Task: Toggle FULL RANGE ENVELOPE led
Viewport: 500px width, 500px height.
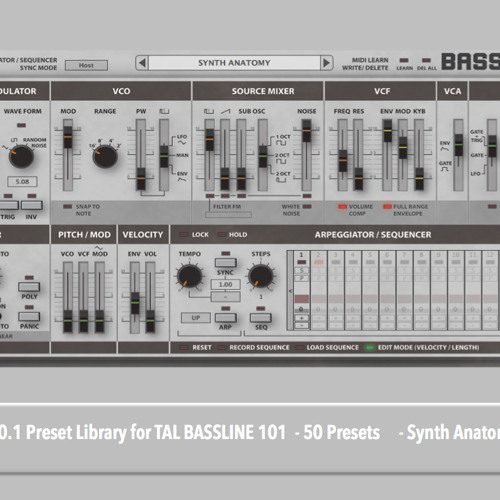Action: tap(387, 207)
